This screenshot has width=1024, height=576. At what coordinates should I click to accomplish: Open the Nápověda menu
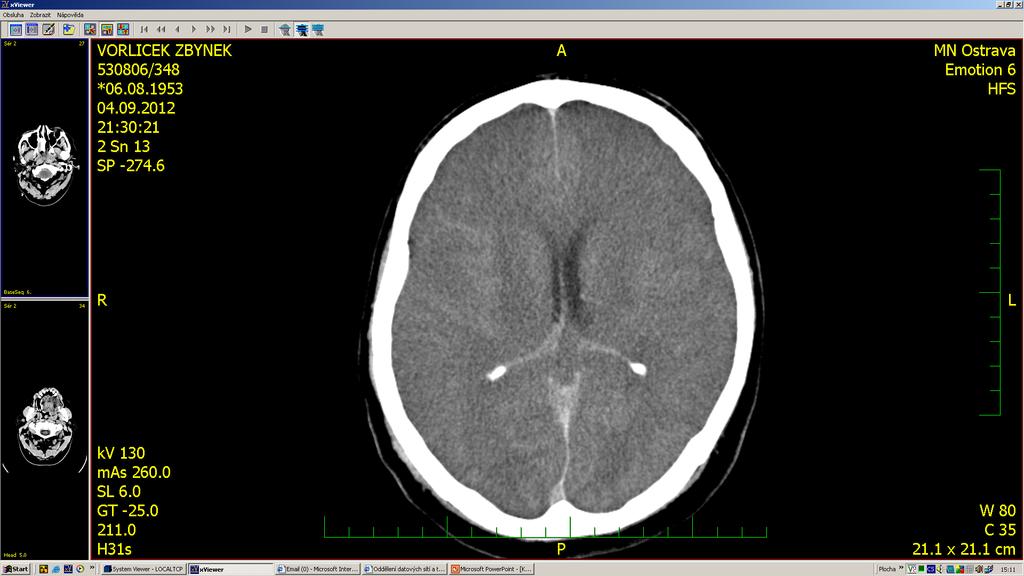[x=70, y=14]
